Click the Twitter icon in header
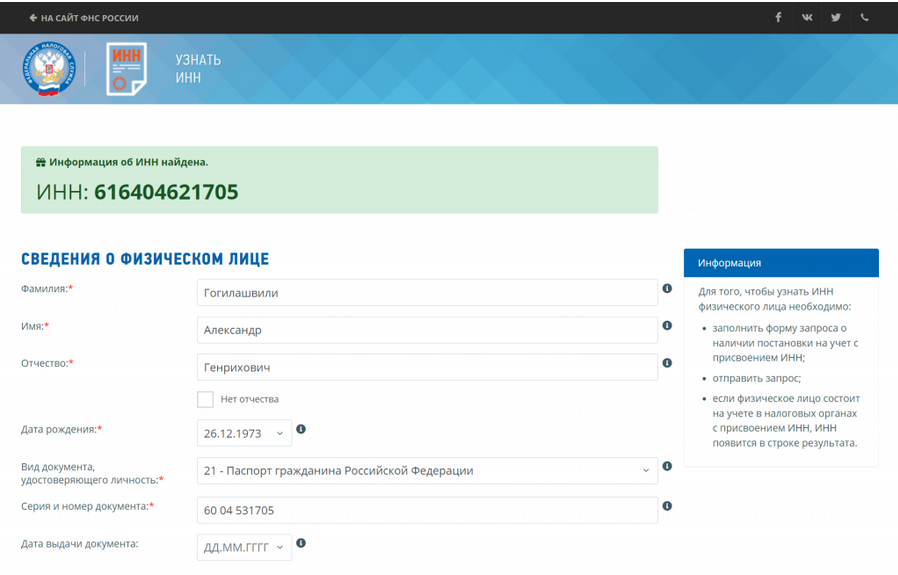 tap(836, 17)
